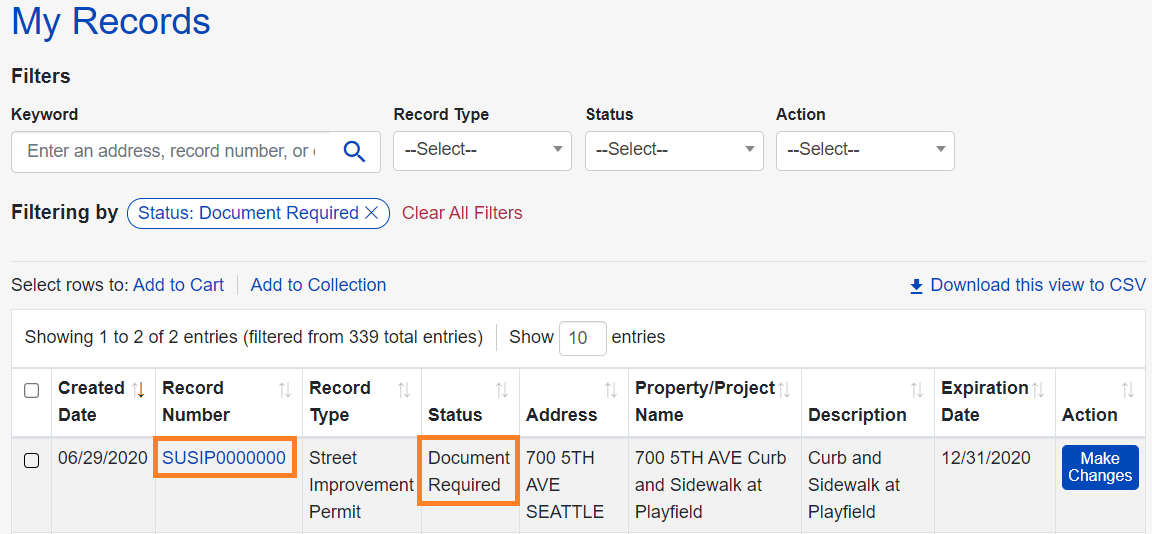Open record SUSIP0000000 link
Image resolution: width=1152 pixels, height=534 pixels.
click(x=224, y=458)
